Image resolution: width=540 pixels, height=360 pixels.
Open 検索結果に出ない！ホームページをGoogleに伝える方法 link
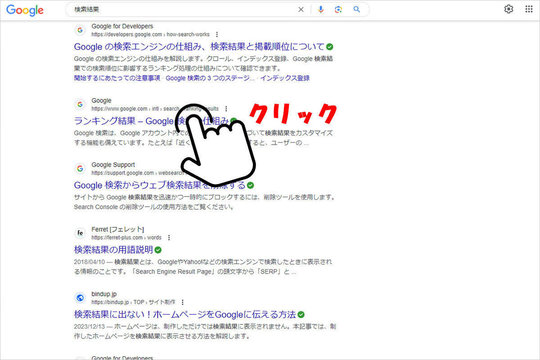(x=185, y=315)
